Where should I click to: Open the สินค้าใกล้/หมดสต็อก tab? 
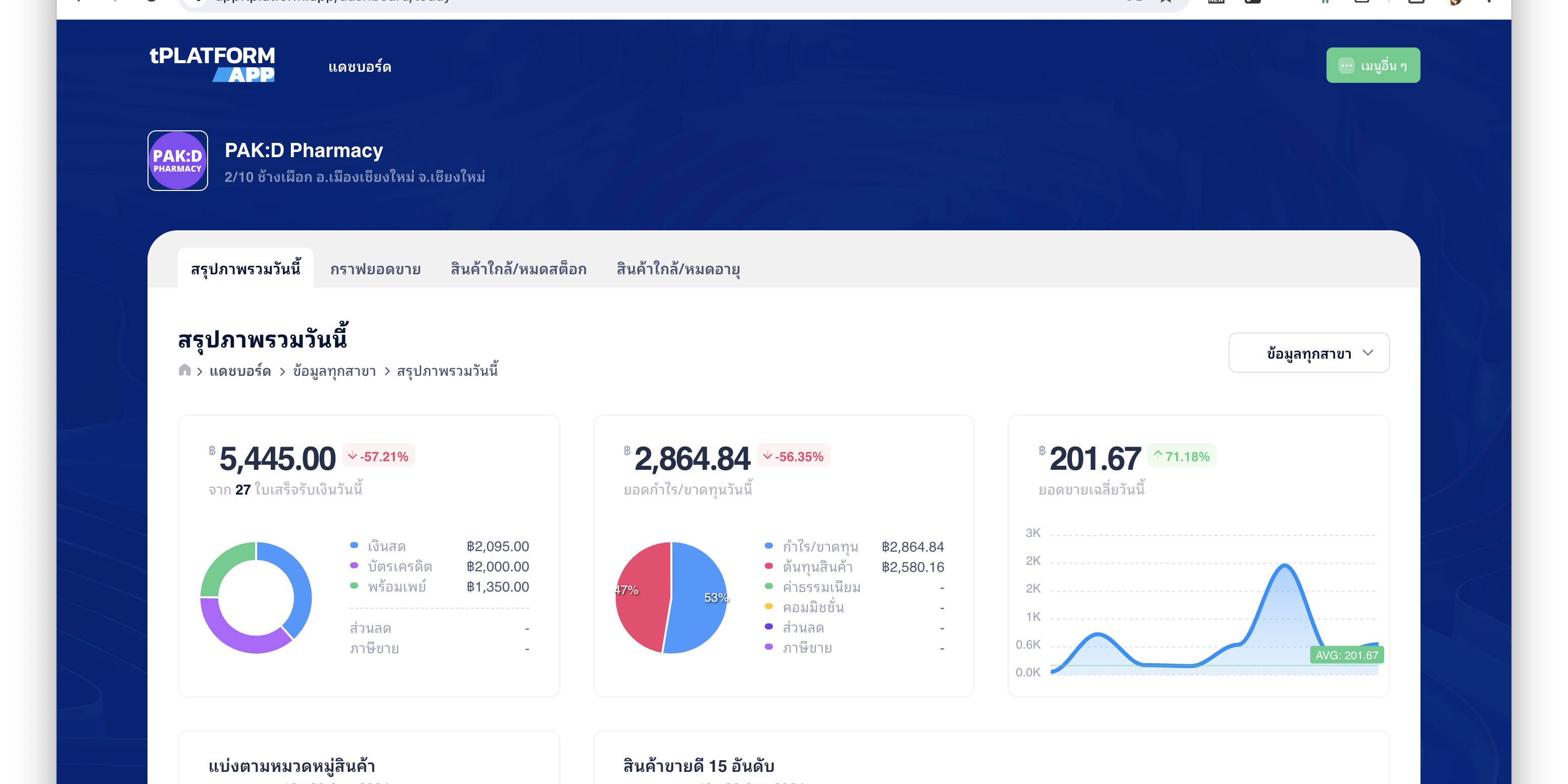518,269
